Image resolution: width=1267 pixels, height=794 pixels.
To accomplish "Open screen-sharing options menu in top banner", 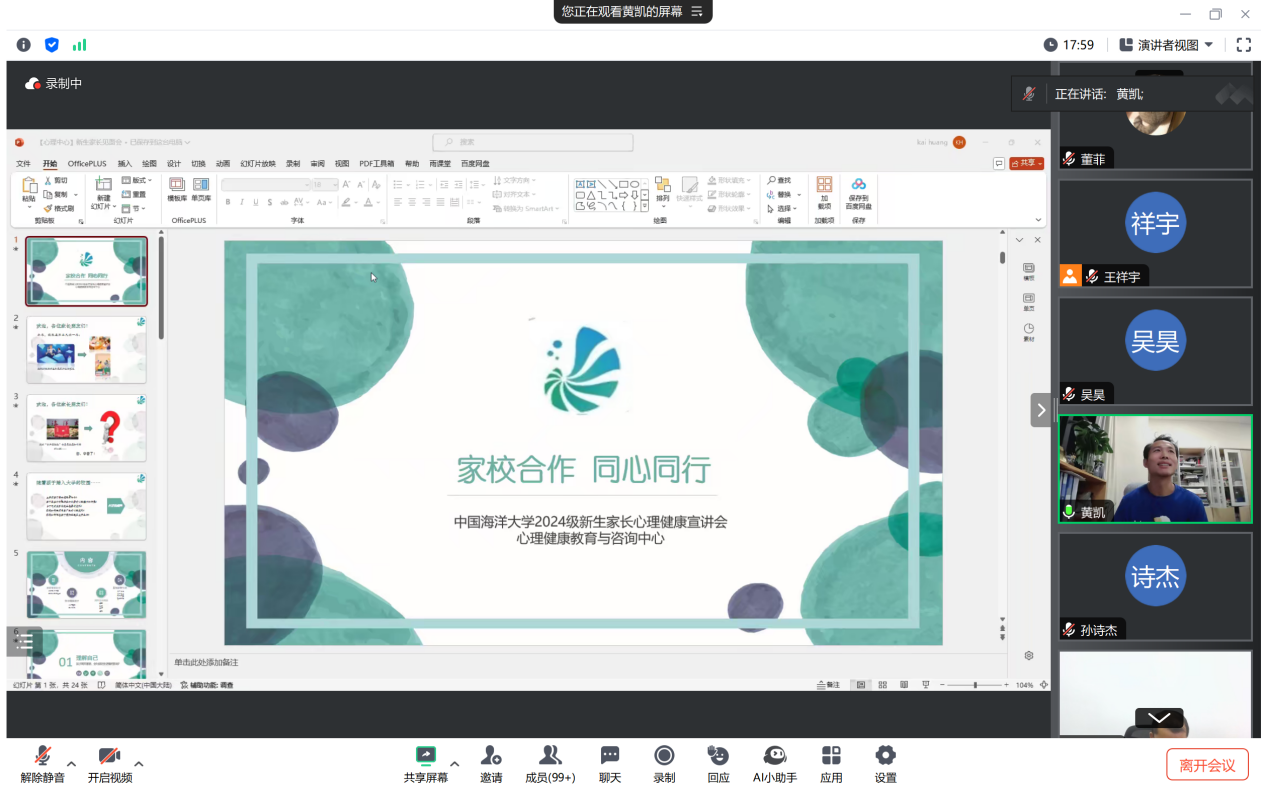I will [x=697, y=12].
